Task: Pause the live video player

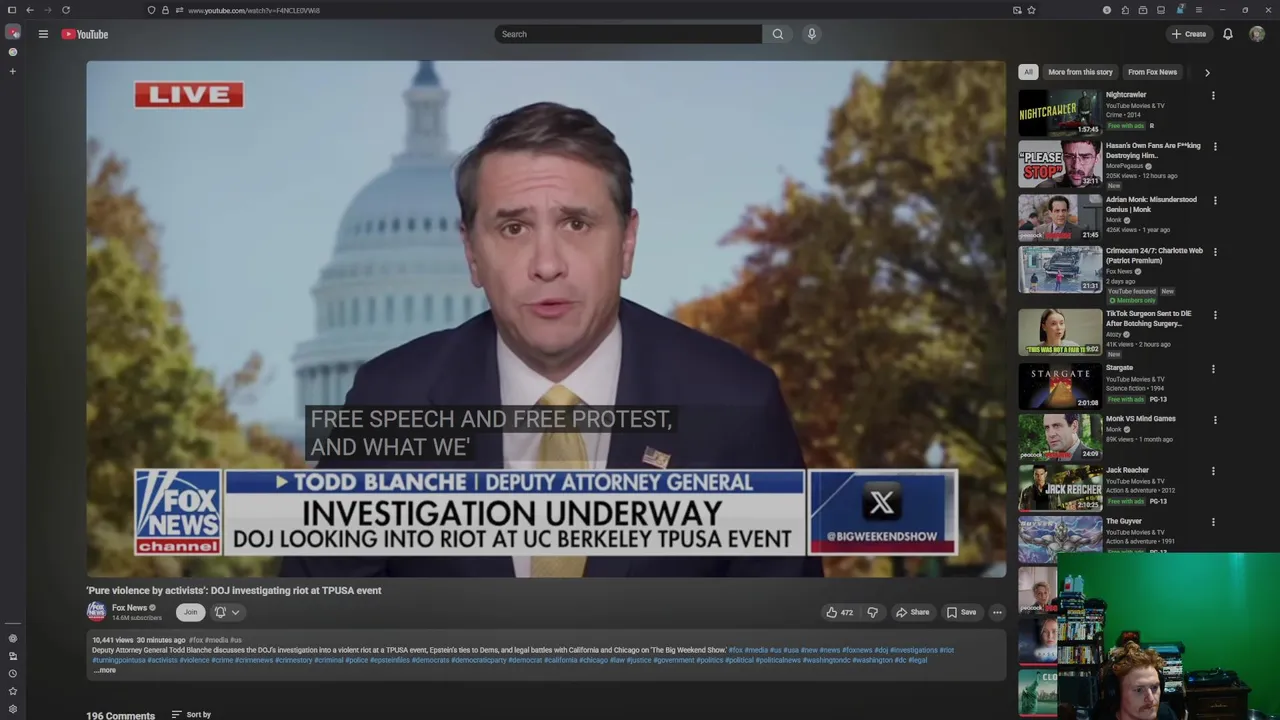Action: [546, 319]
